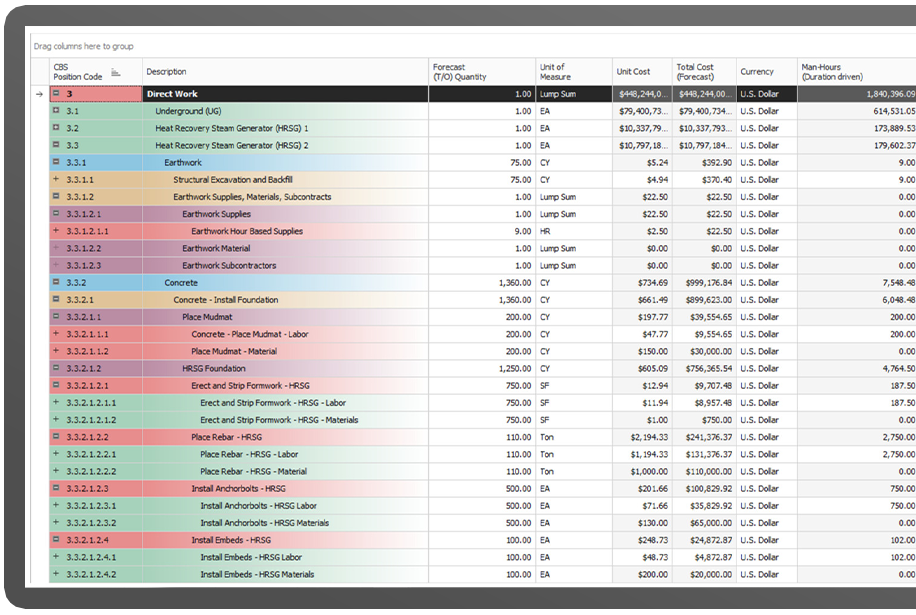The width and height of the screenshot is (916, 615).
Task: Select the Underground (UG) description cell
Action: tap(285, 111)
